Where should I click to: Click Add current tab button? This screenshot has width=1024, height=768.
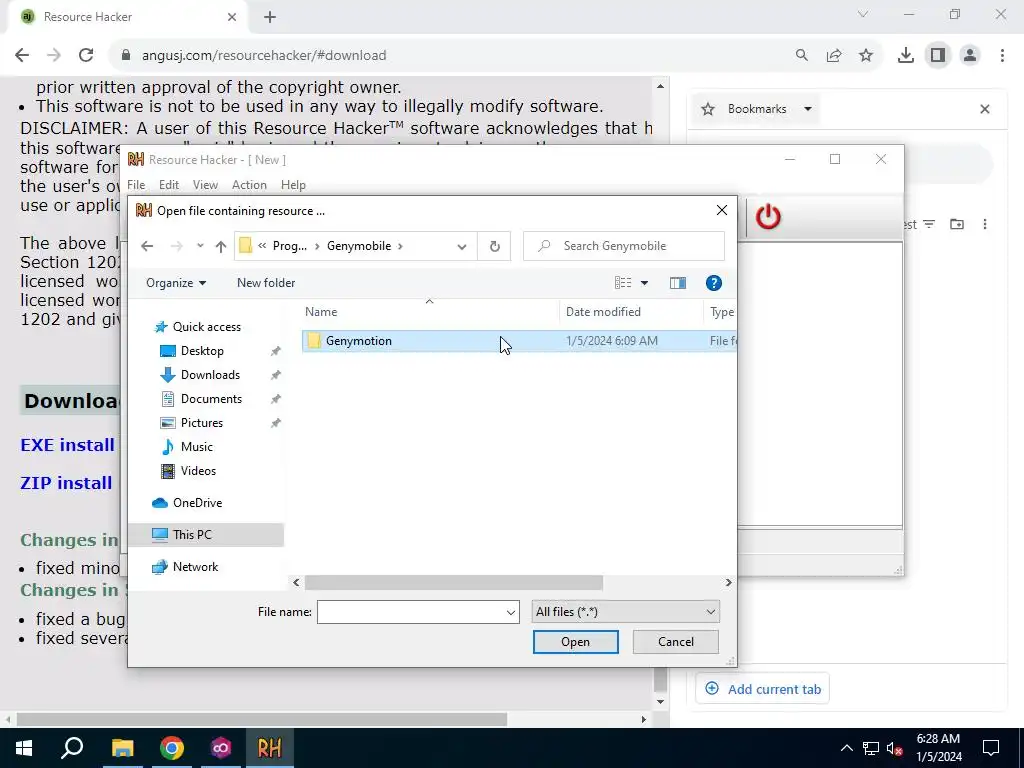pyautogui.click(x=763, y=689)
